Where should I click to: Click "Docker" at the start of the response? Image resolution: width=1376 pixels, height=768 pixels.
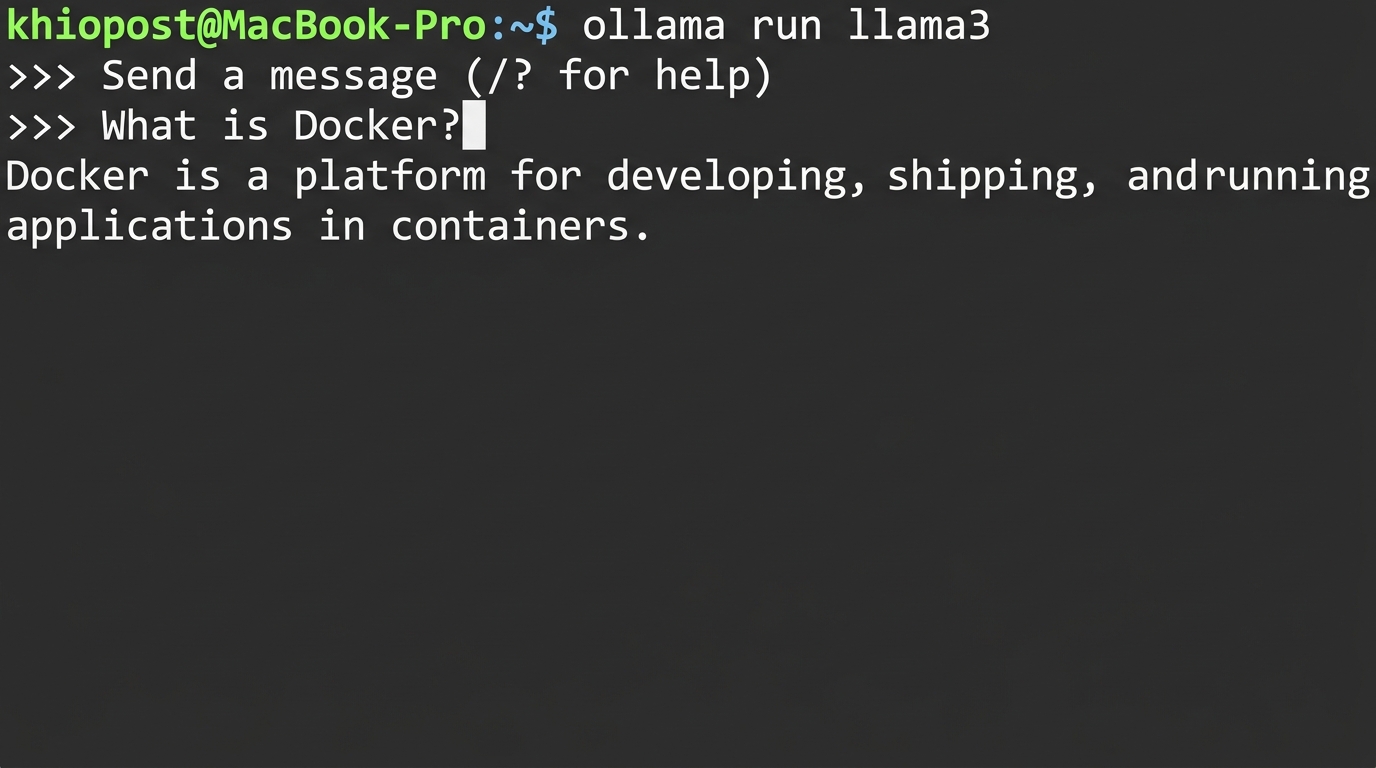point(77,177)
